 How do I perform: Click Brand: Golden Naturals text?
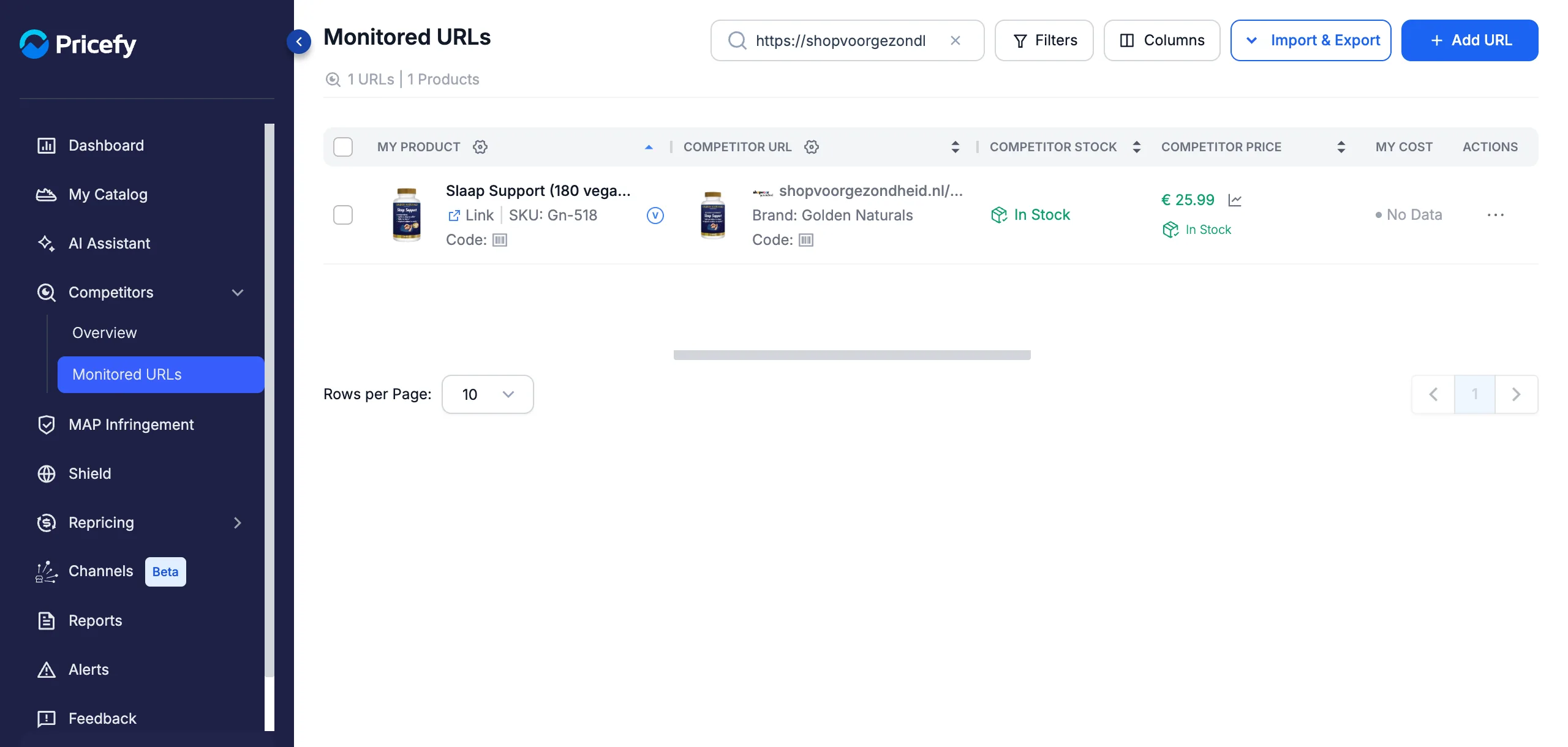tap(832, 216)
